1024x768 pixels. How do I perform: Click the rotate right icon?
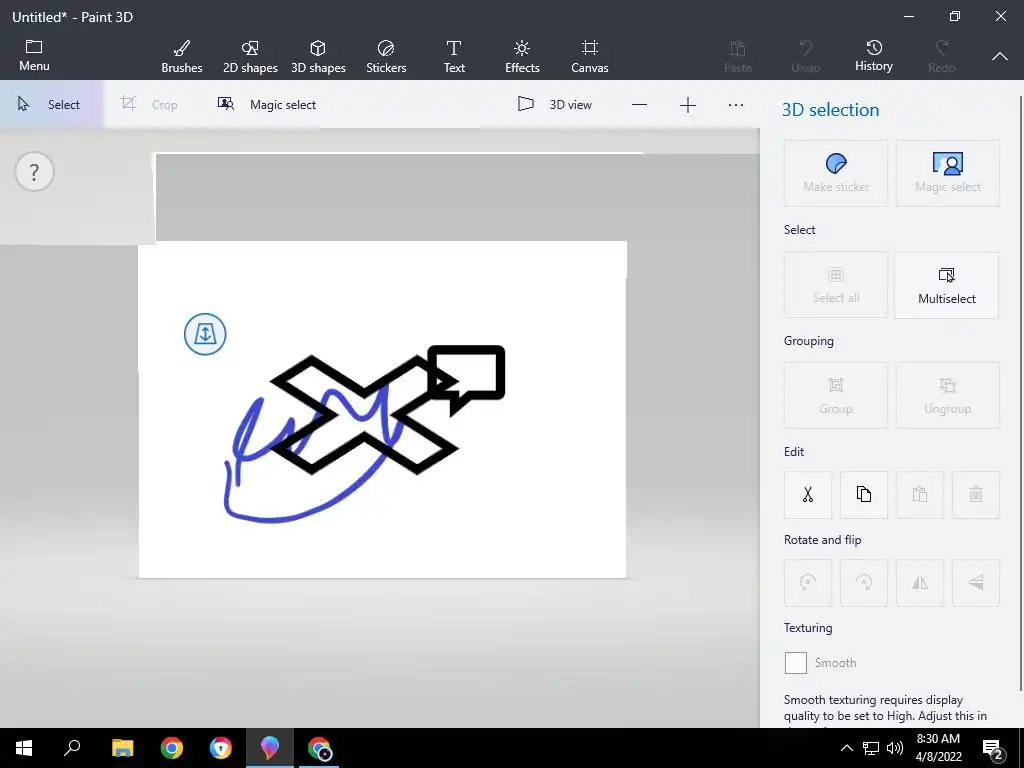pyautogui.click(x=864, y=583)
